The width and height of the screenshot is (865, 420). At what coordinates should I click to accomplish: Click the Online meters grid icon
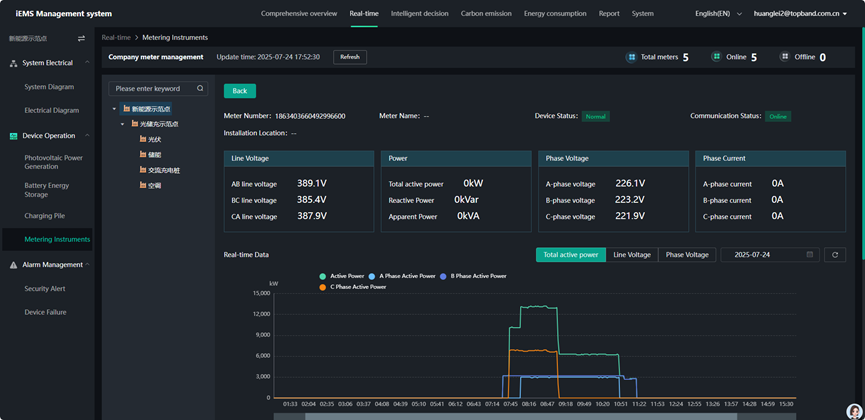[716, 56]
